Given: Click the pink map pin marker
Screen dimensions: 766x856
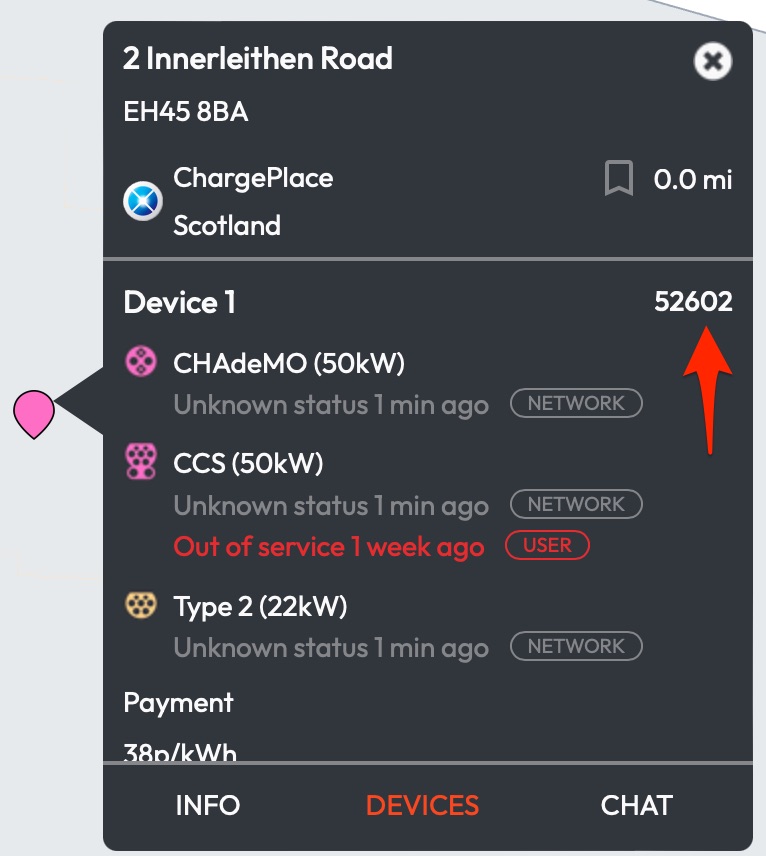Looking at the screenshot, I should pyautogui.click(x=34, y=412).
